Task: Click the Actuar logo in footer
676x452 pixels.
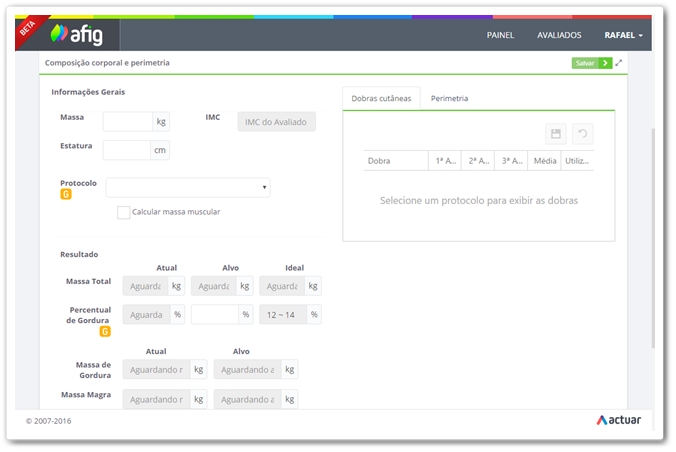Action: tap(618, 420)
